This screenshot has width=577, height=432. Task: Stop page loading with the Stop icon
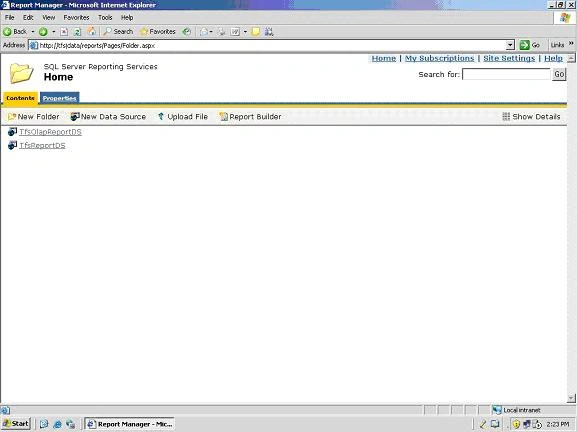tap(64, 32)
